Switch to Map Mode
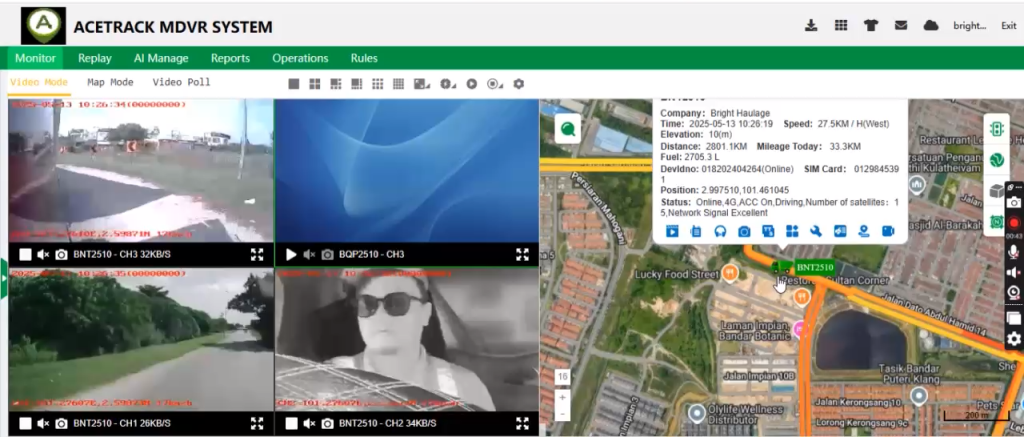The height and width of the screenshot is (437, 1024). coord(110,82)
